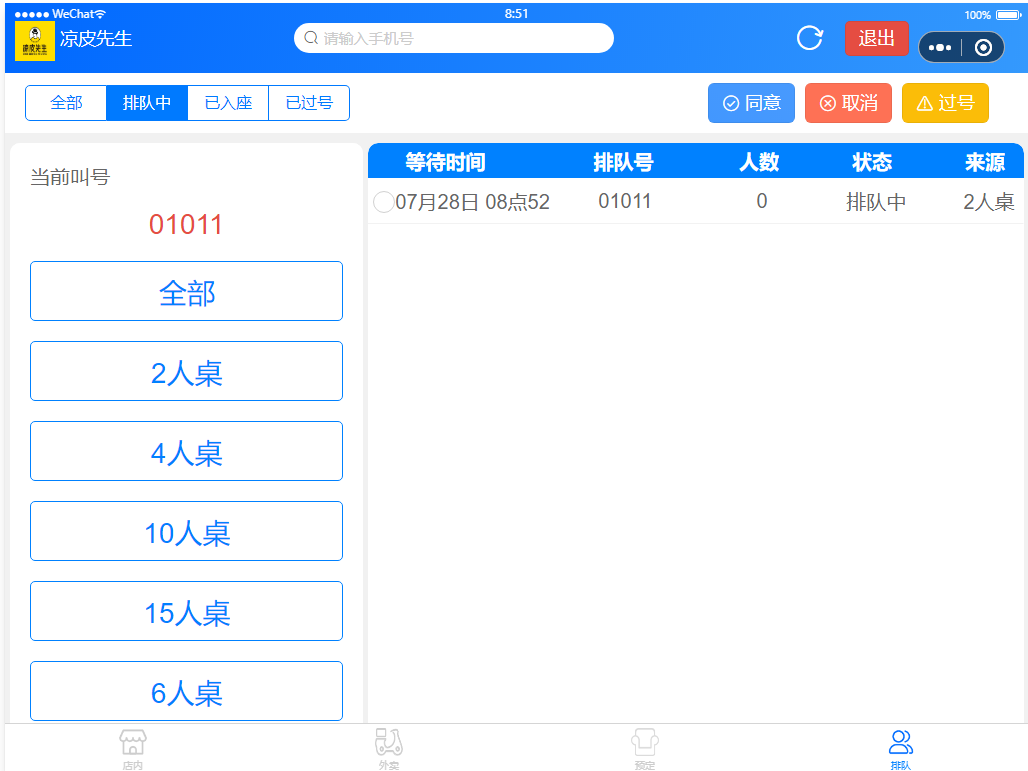Viewport: 1028px width, 771px height.
Task: Open the 排队 queue icon
Action: tap(900, 743)
